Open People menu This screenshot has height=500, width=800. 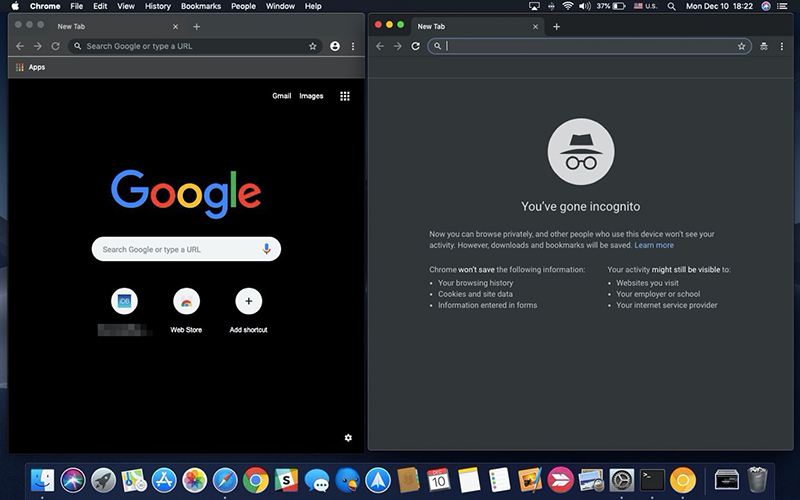pyautogui.click(x=243, y=6)
